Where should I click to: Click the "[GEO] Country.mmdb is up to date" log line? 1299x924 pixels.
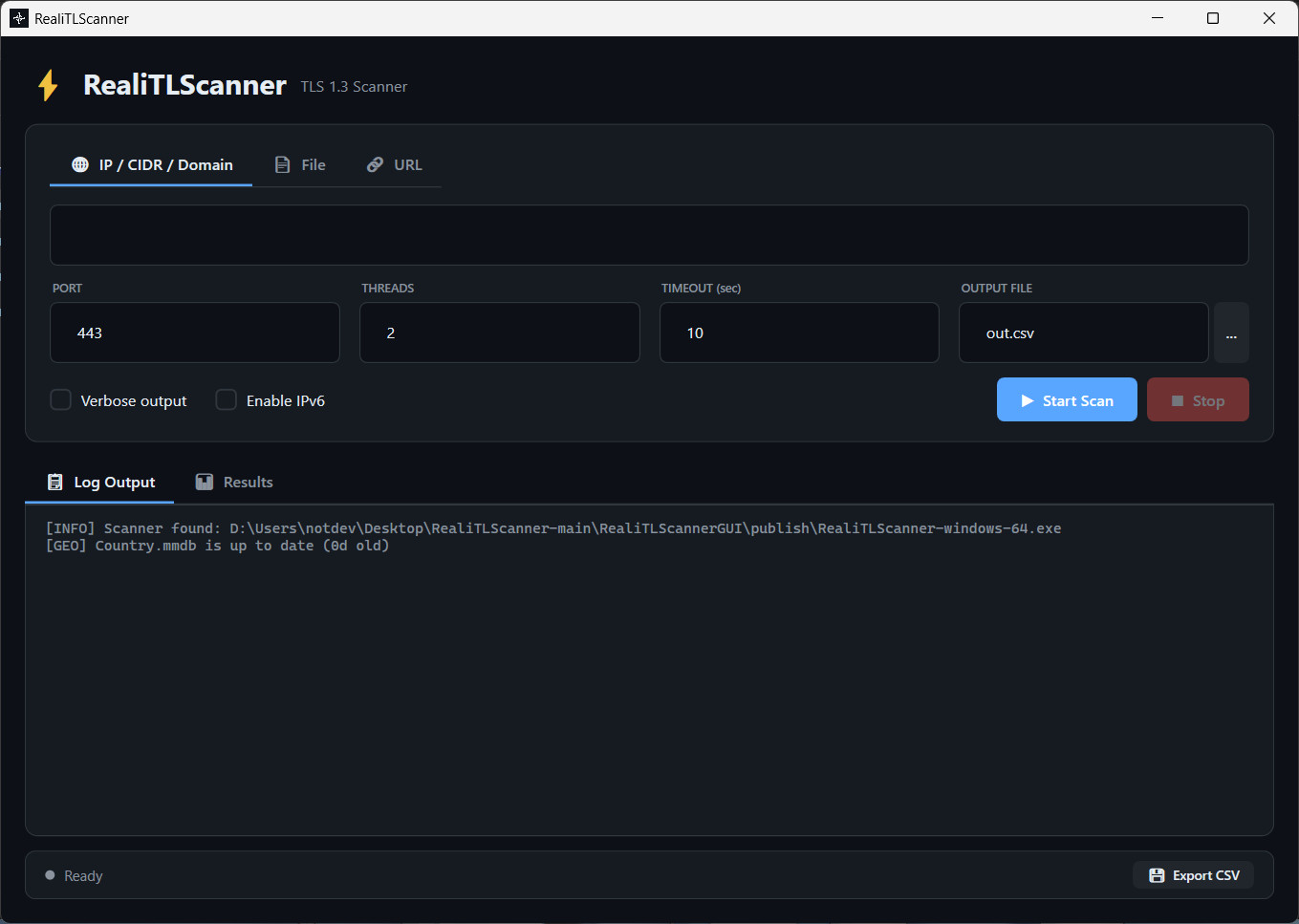(x=218, y=546)
